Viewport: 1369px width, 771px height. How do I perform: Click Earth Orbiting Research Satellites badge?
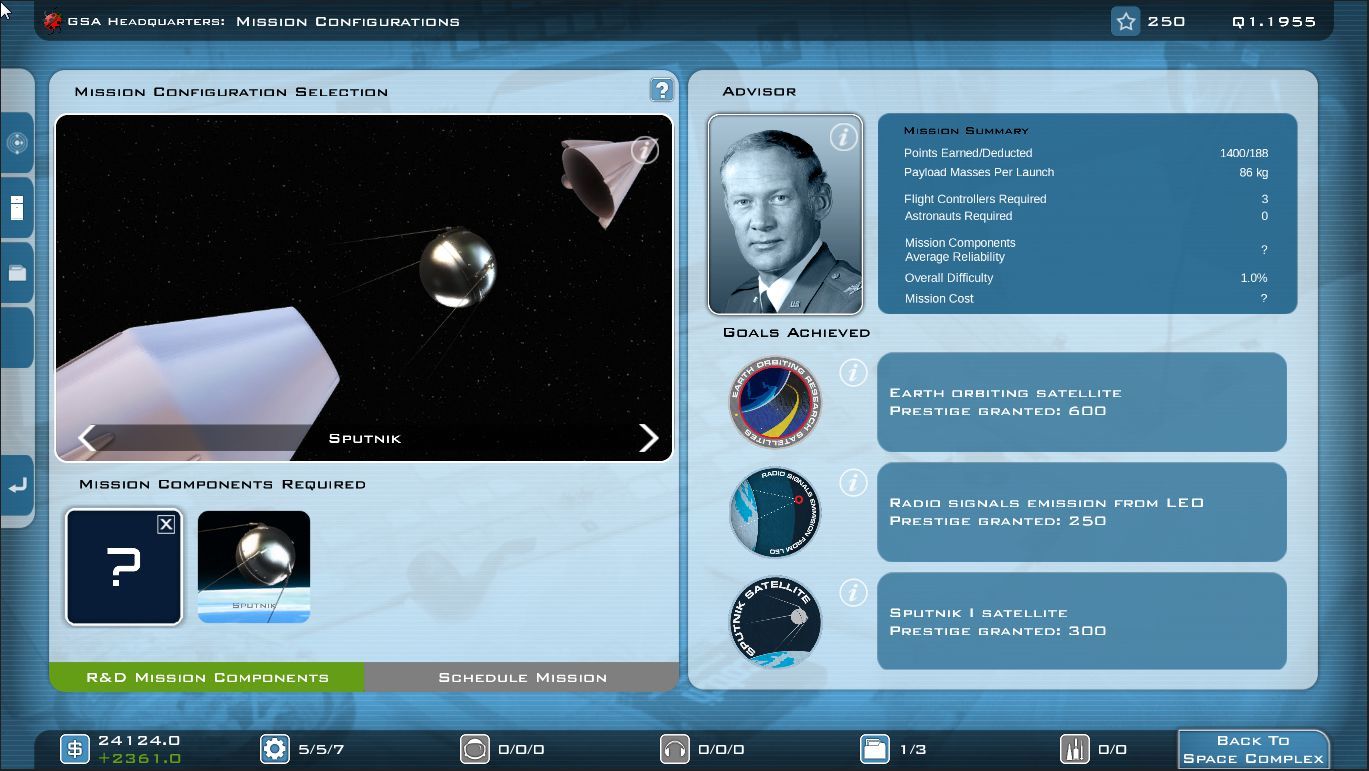click(x=775, y=402)
